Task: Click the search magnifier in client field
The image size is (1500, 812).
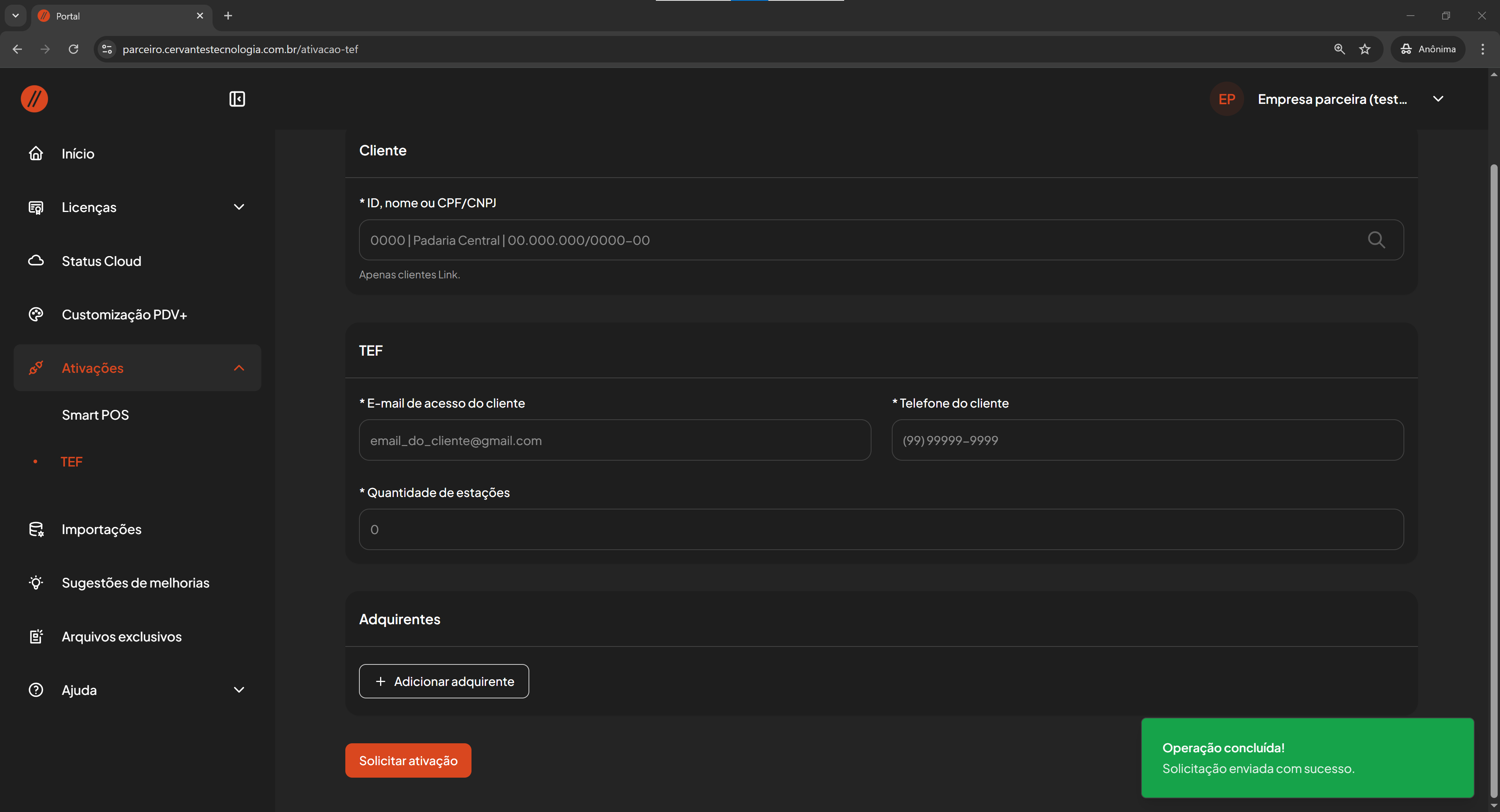Action: coord(1376,240)
